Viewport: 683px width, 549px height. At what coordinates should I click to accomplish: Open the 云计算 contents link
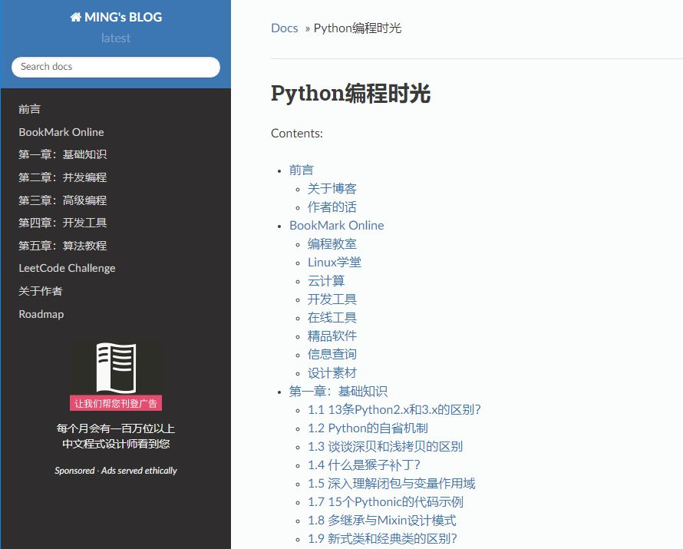326,281
